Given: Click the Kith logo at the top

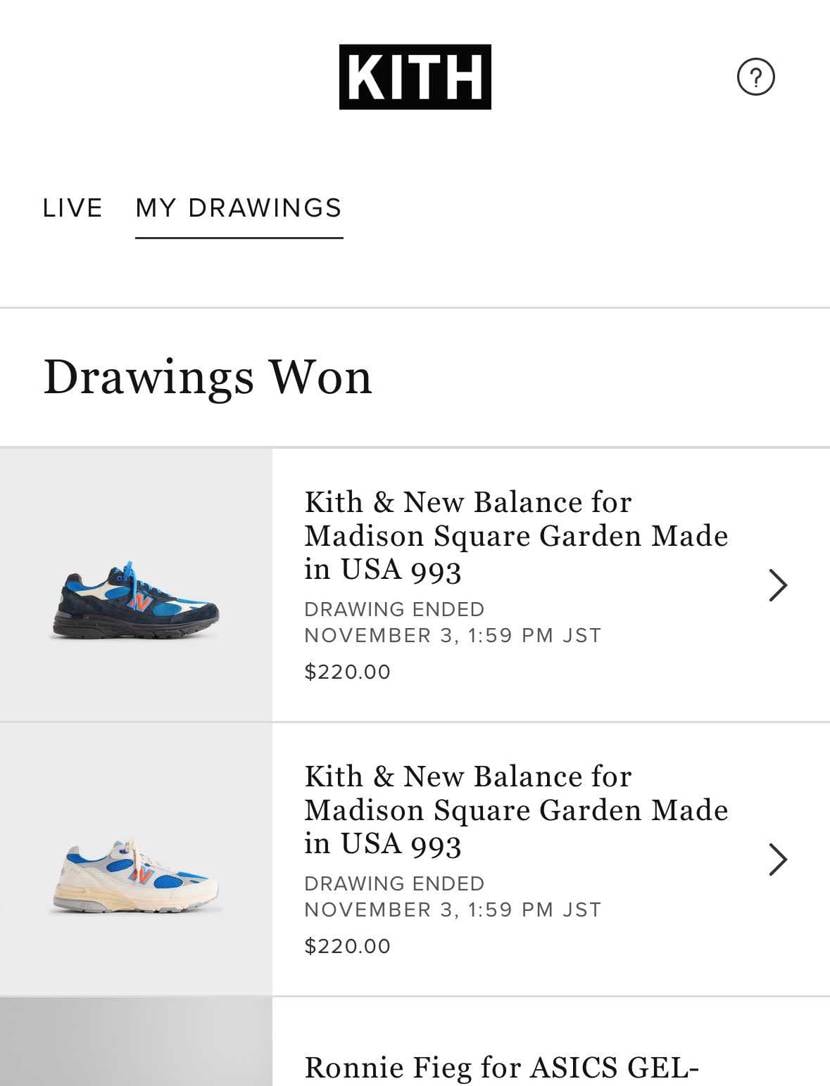Looking at the screenshot, I should point(415,77).
